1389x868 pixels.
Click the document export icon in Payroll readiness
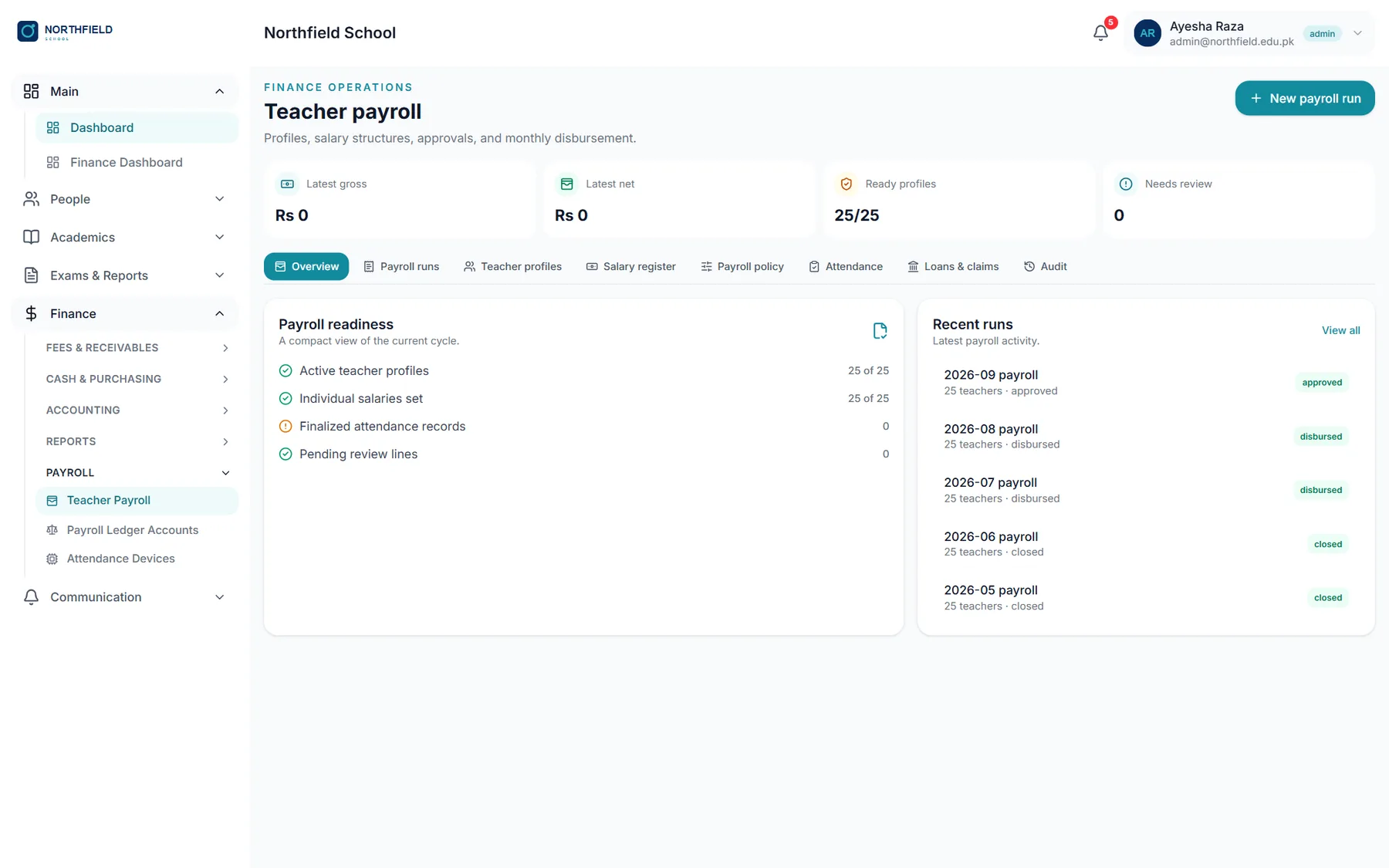(880, 331)
